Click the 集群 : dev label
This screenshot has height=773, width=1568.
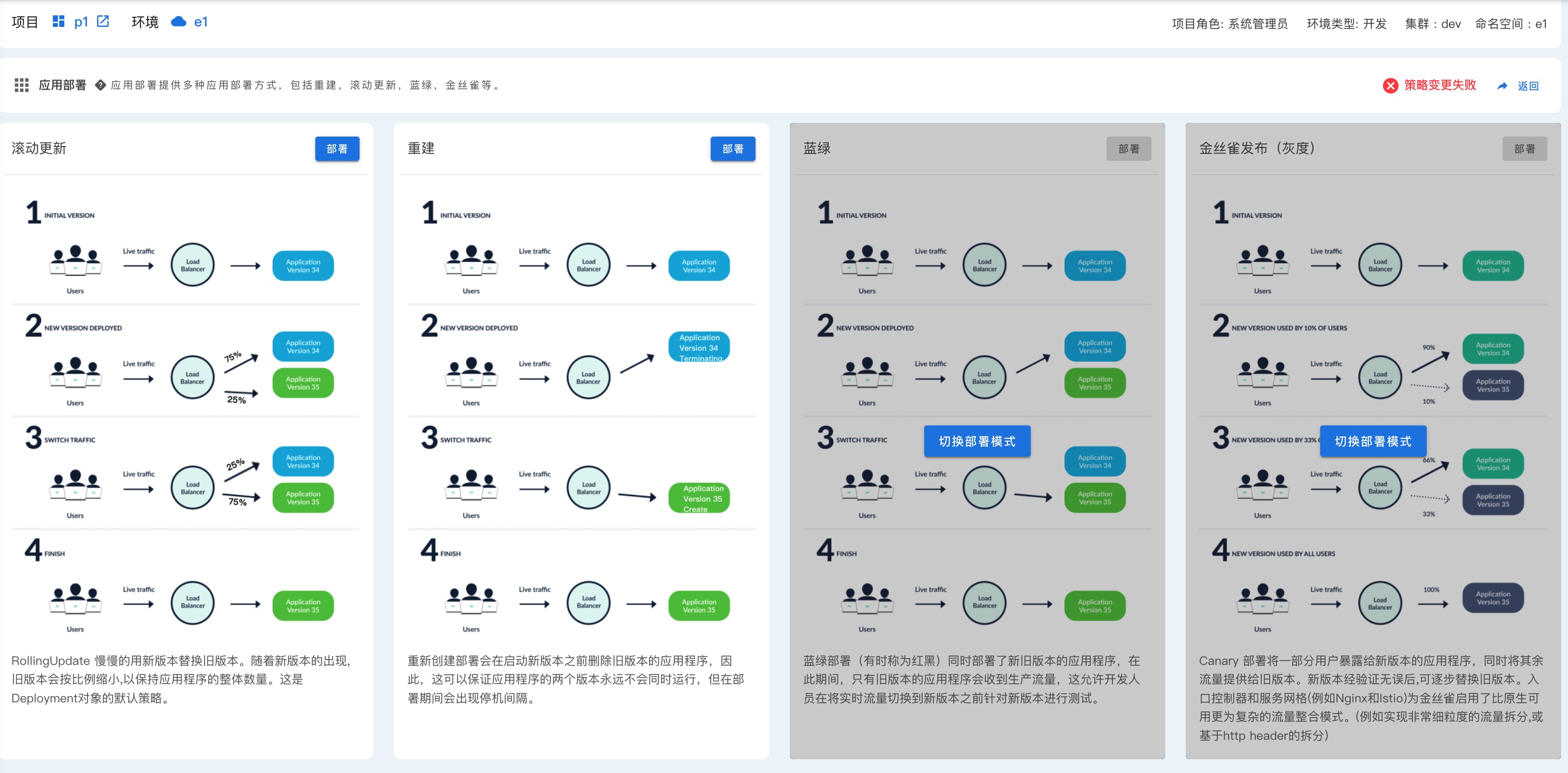pyautogui.click(x=1433, y=24)
